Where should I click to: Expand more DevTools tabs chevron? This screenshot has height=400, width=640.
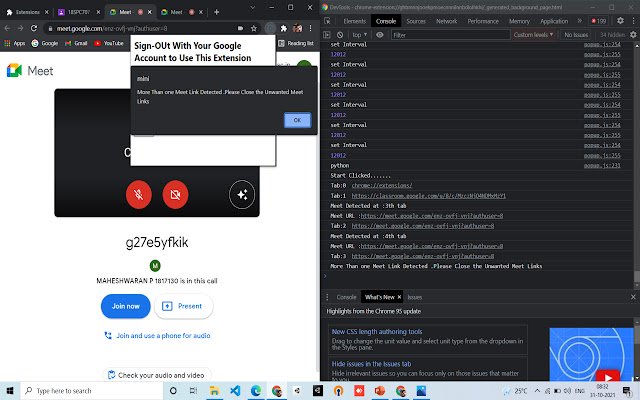(x=580, y=21)
